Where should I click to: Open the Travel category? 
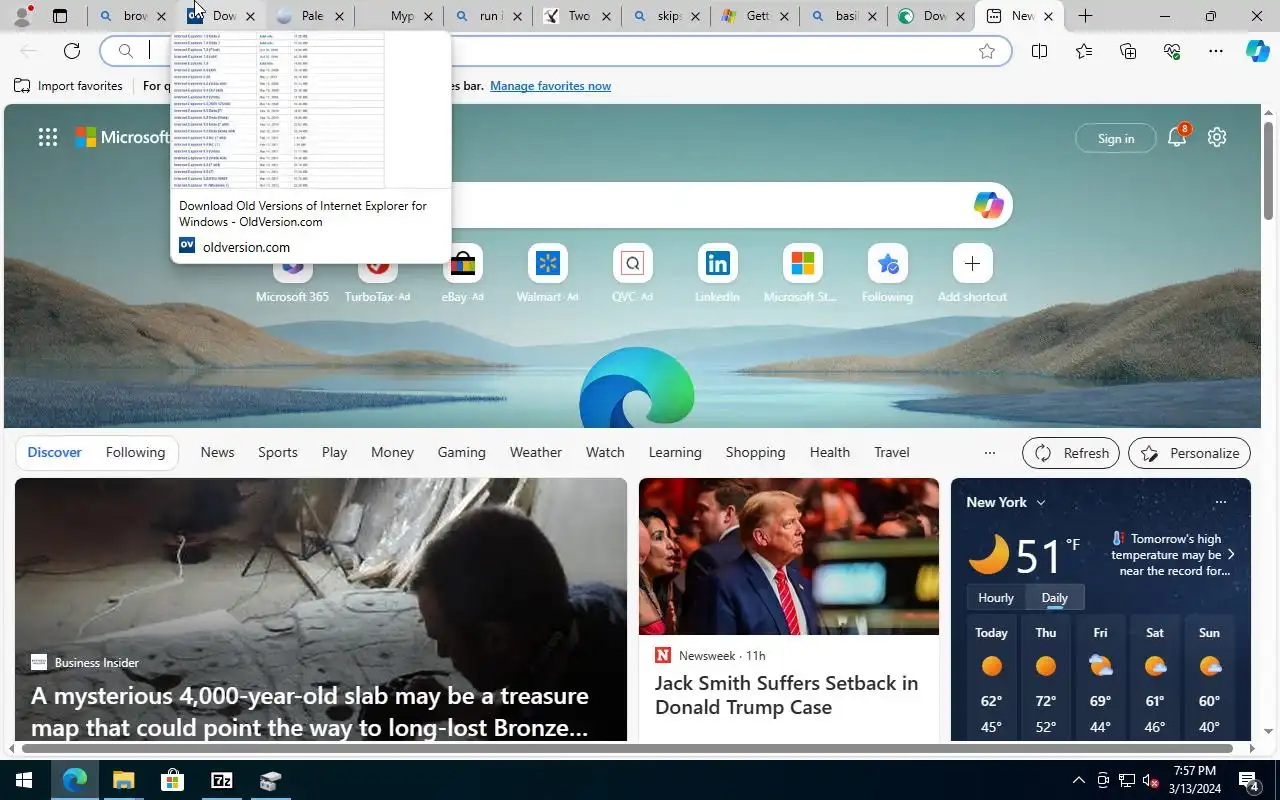(892, 452)
